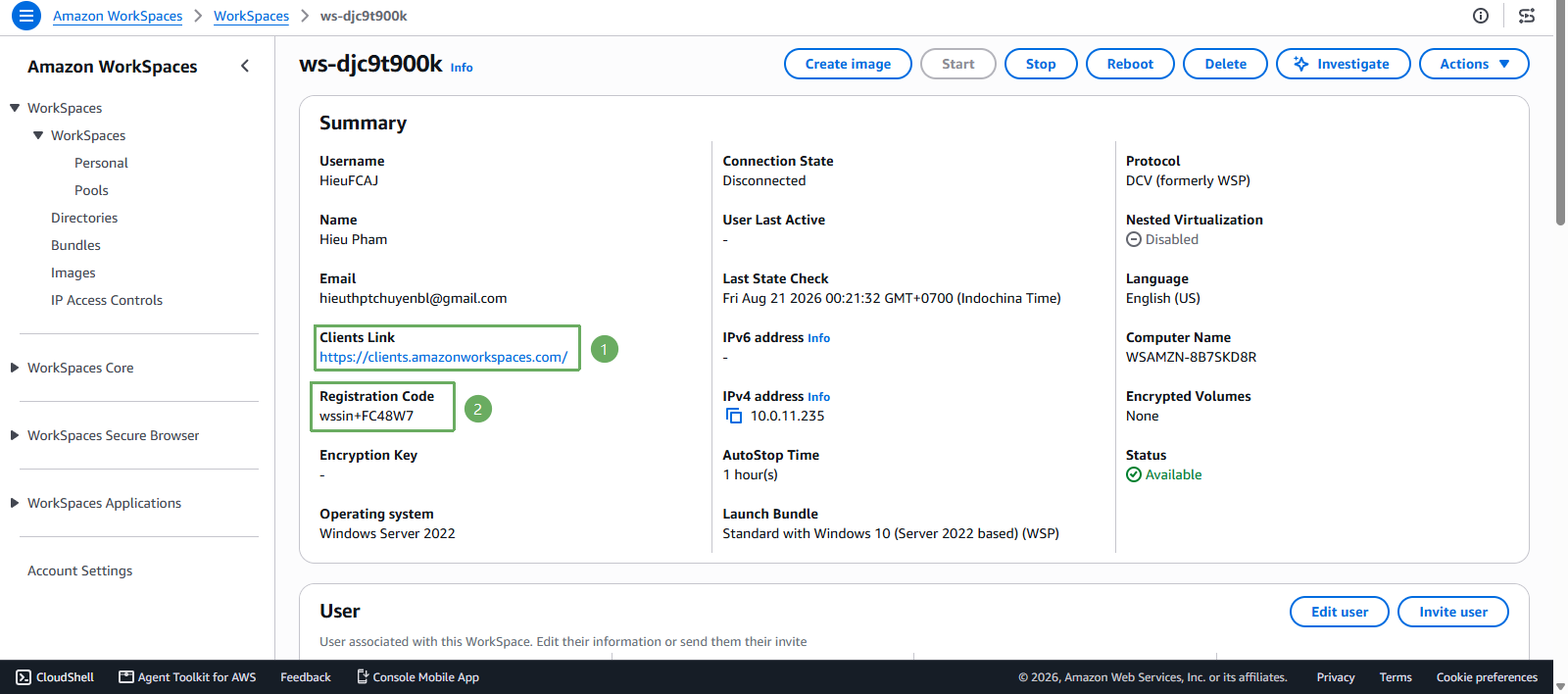Open the clients.amazonworkspaces.com link
The width and height of the screenshot is (1568, 694).
pos(443,357)
